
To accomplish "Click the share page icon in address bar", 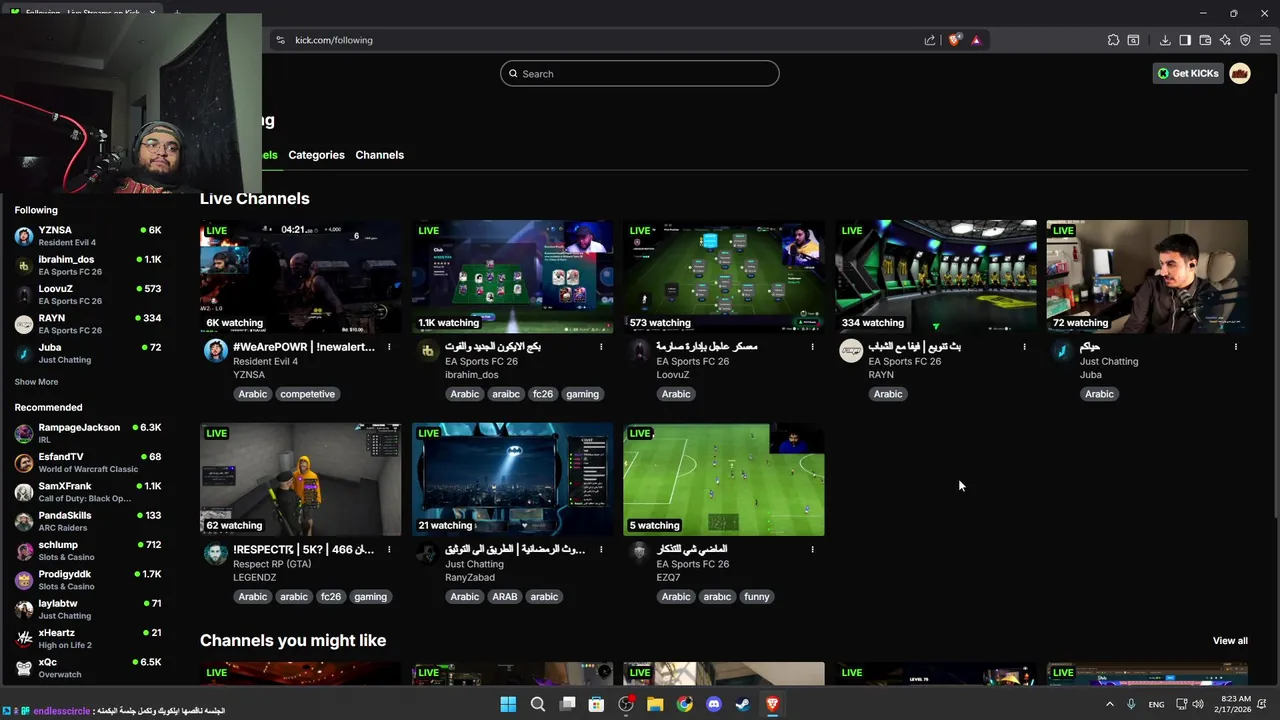I will point(930,40).
